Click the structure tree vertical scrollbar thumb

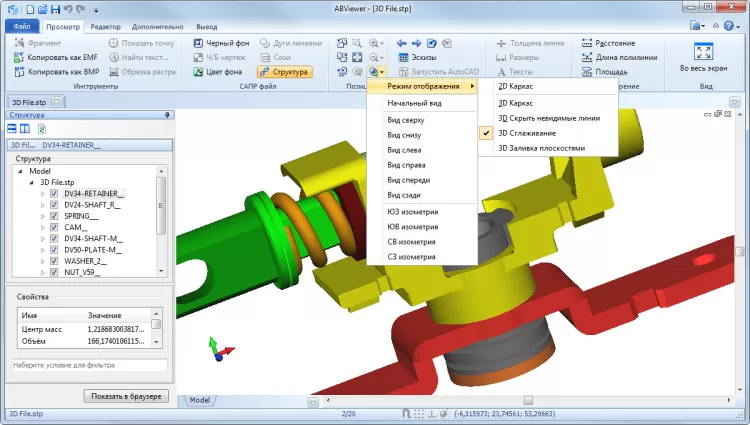[161, 206]
